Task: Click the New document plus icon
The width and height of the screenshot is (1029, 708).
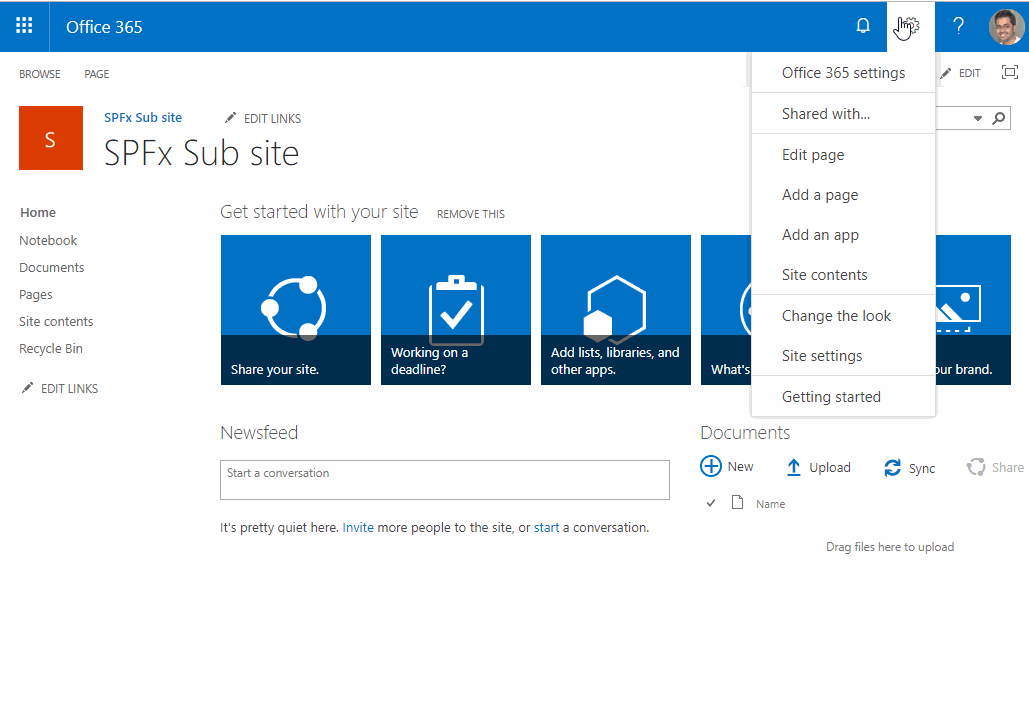Action: 711,467
